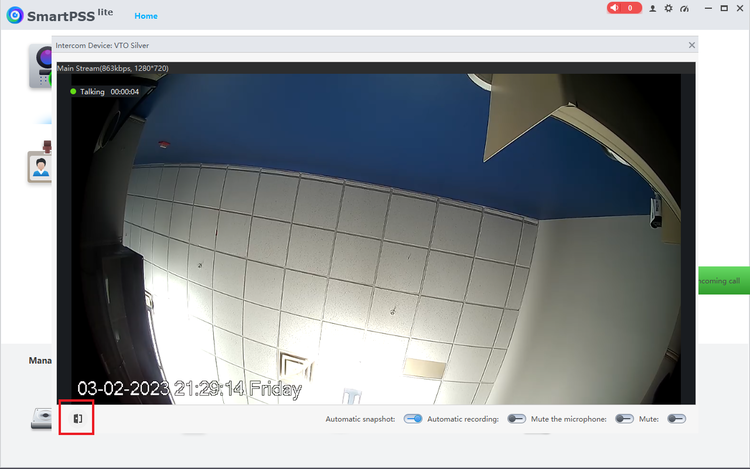Toggle the Mute the microphone switch
Viewport: 750px width, 469px height.
[624, 419]
